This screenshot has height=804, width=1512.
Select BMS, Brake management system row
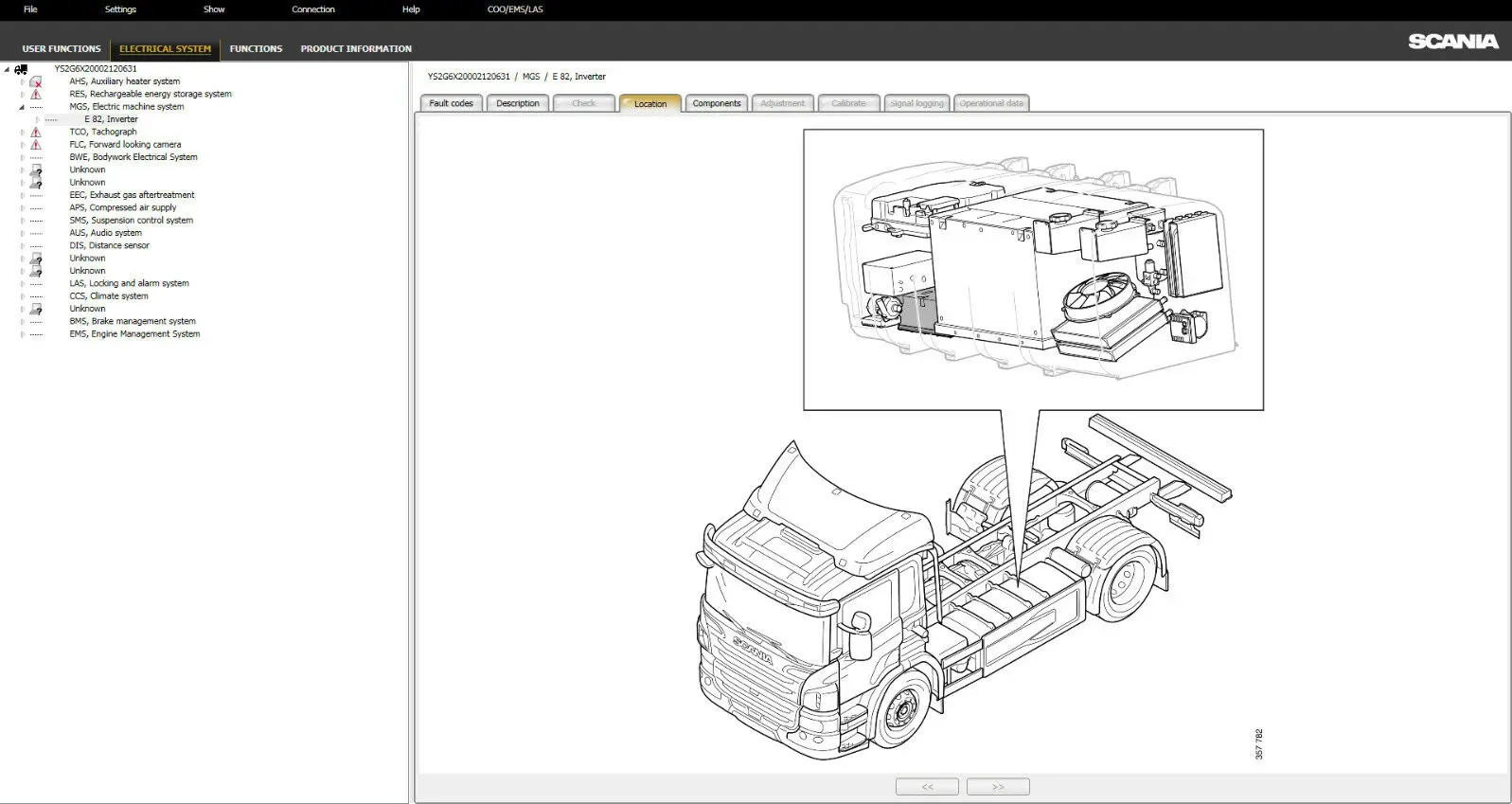pos(133,321)
